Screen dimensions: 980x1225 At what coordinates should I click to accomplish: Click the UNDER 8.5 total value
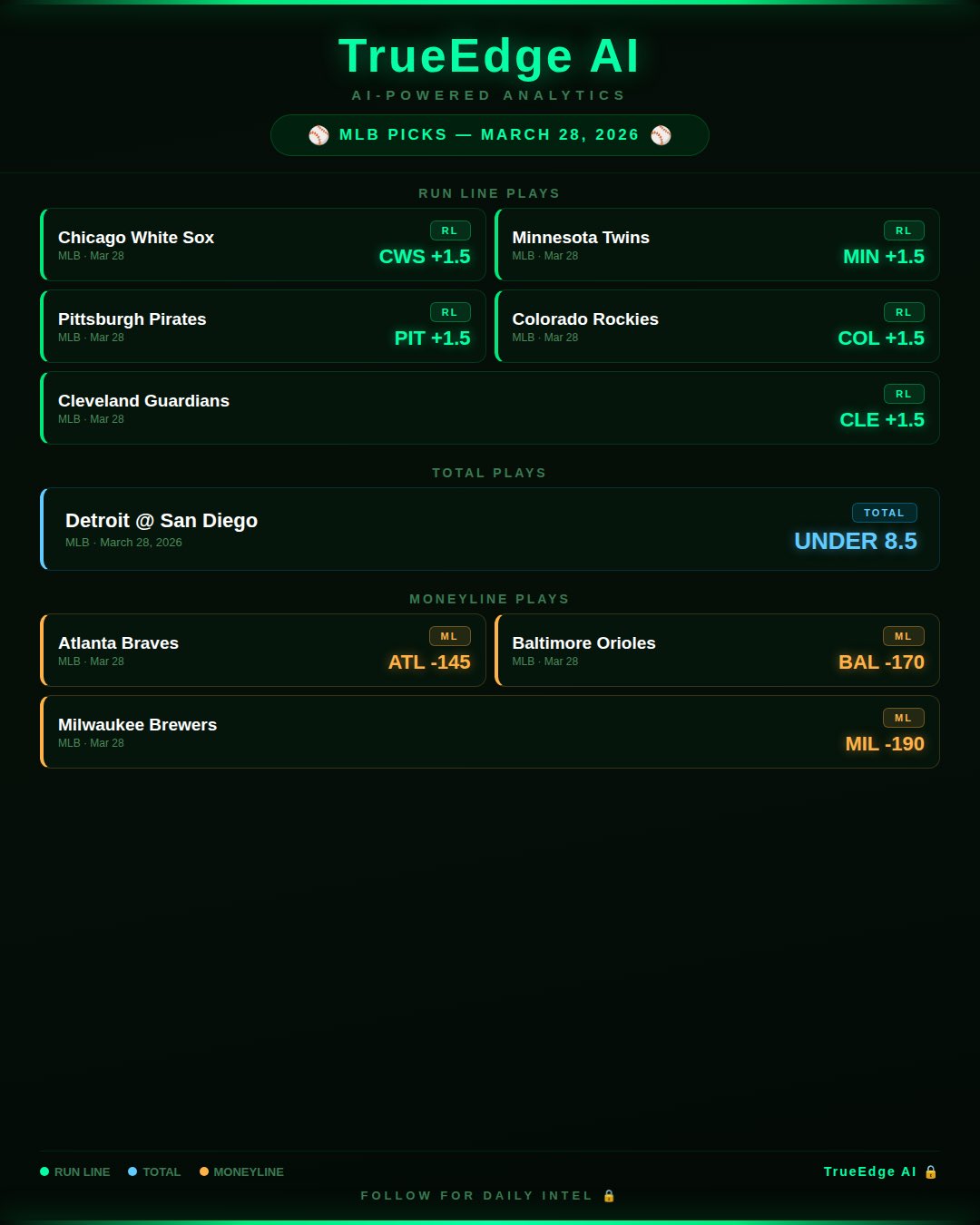tap(856, 542)
